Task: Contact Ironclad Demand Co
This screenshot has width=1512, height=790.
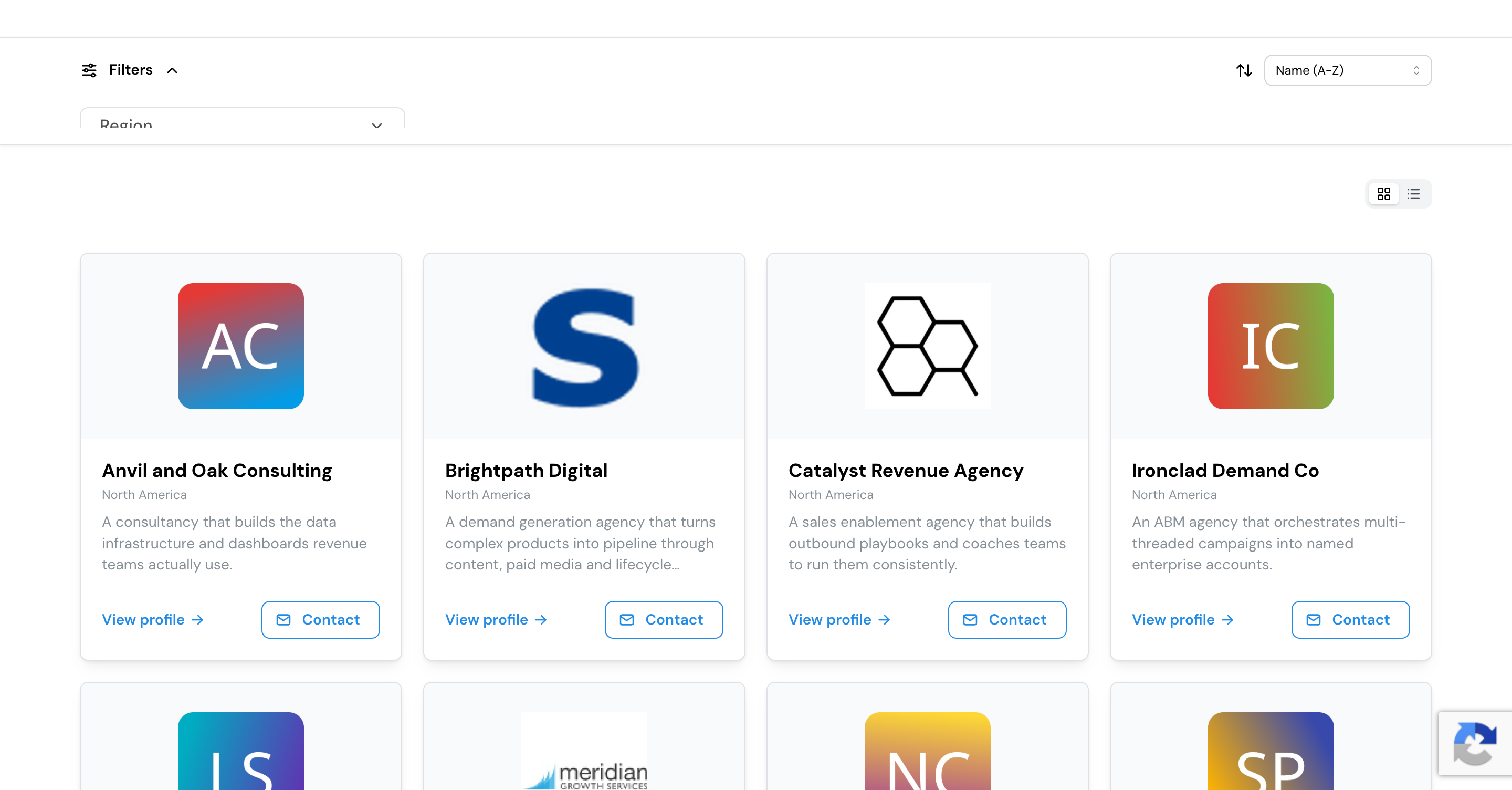Action: pyautogui.click(x=1351, y=620)
